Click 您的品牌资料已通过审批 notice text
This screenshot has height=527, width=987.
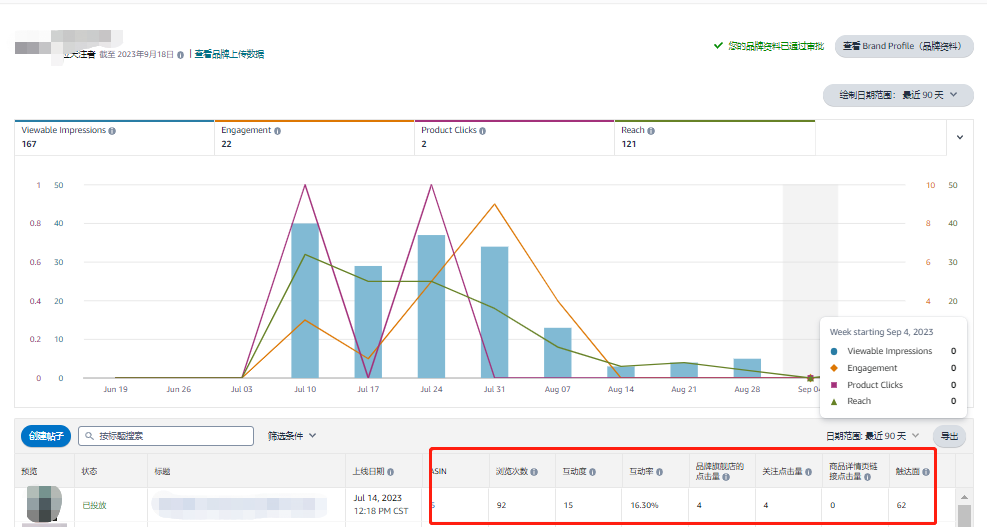(x=776, y=46)
